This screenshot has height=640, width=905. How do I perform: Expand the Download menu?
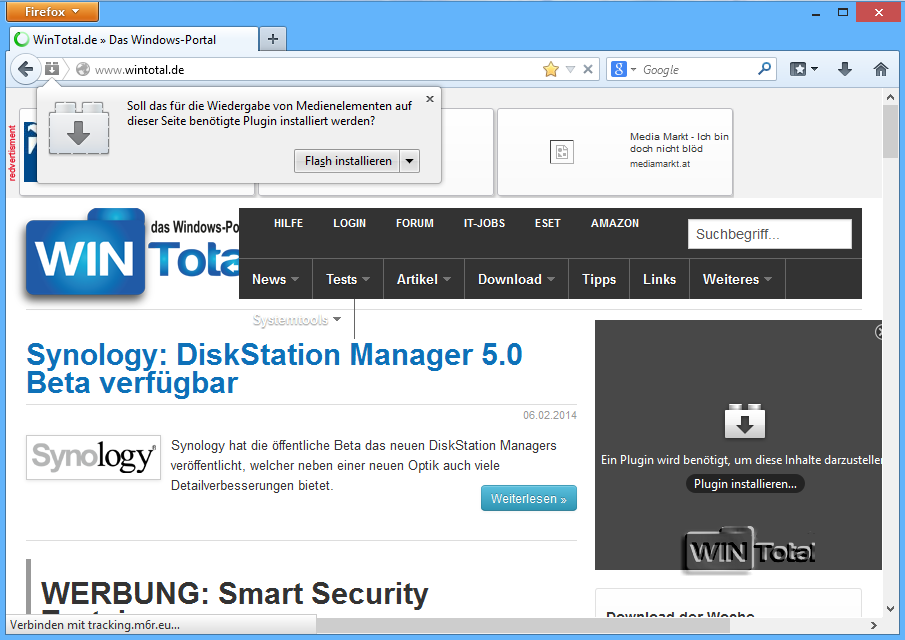click(x=516, y=279)
